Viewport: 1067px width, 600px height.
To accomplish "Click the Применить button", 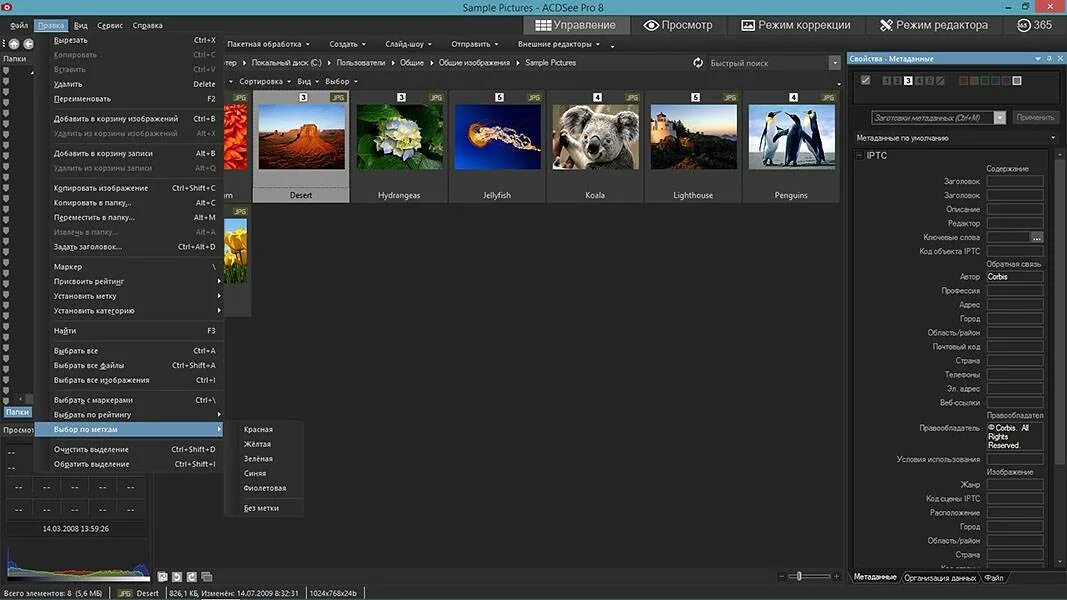I will pos(1035,118).
